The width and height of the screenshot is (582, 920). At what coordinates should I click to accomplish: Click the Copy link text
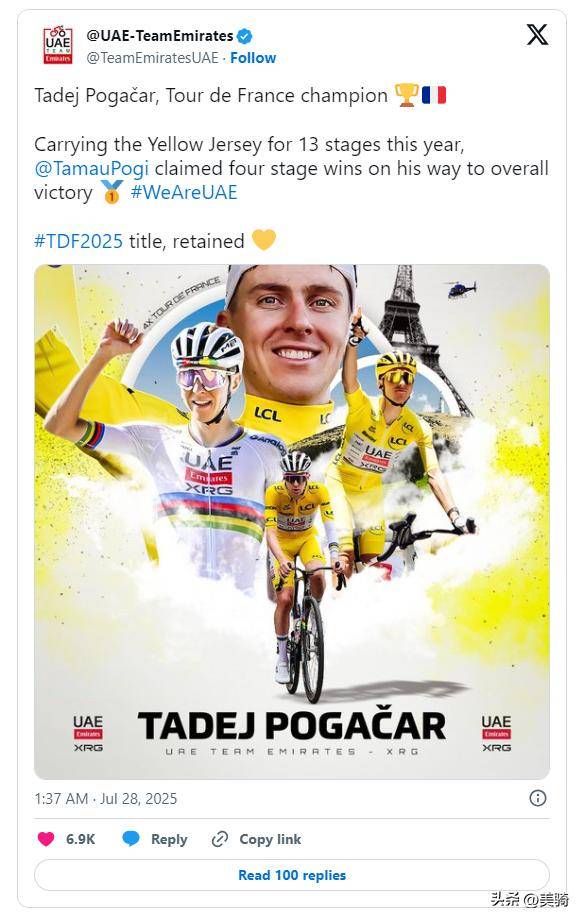(270, 840)
